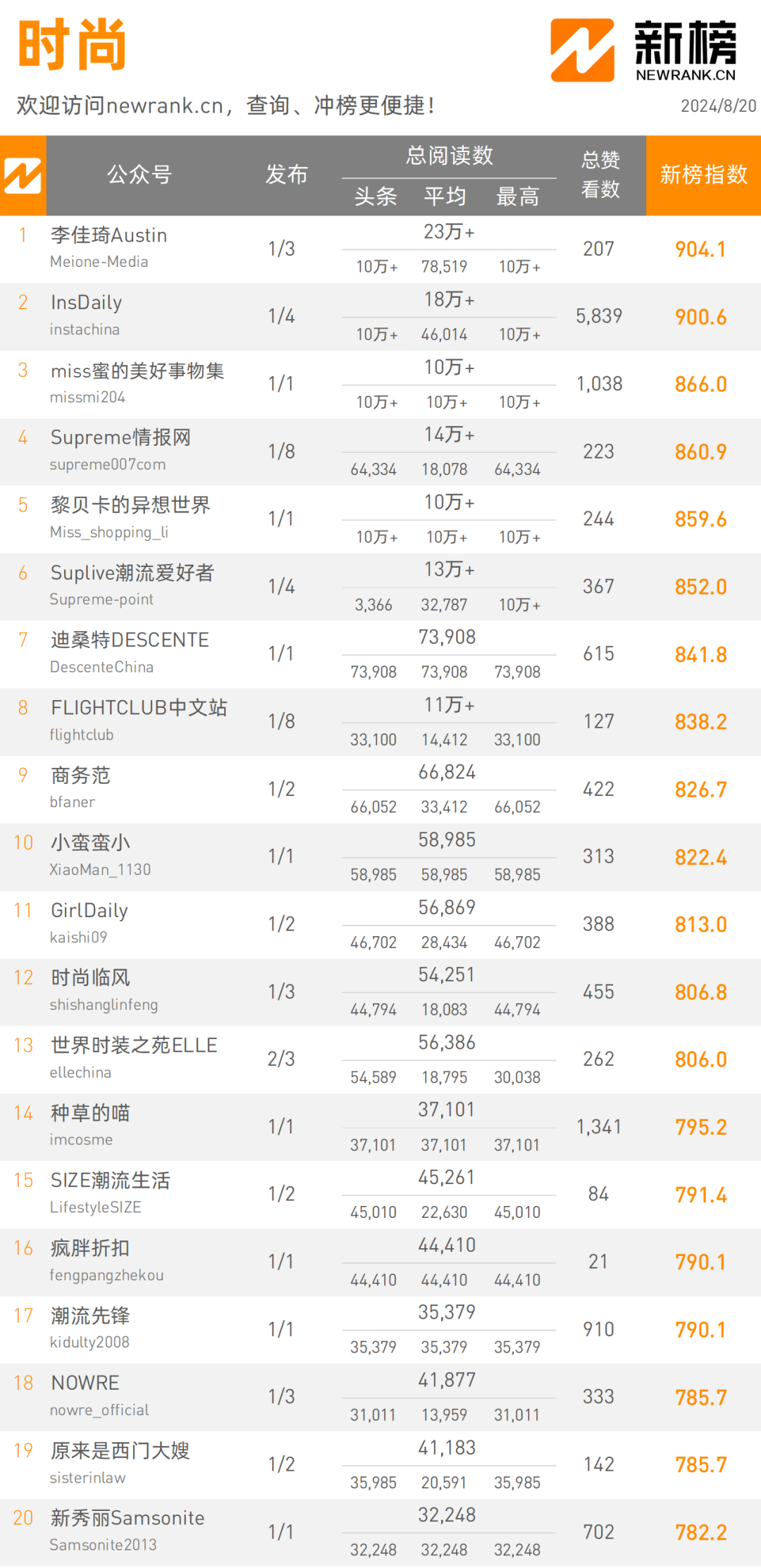Click FLIGHTCLUB中文站 account name

(139, 708)
